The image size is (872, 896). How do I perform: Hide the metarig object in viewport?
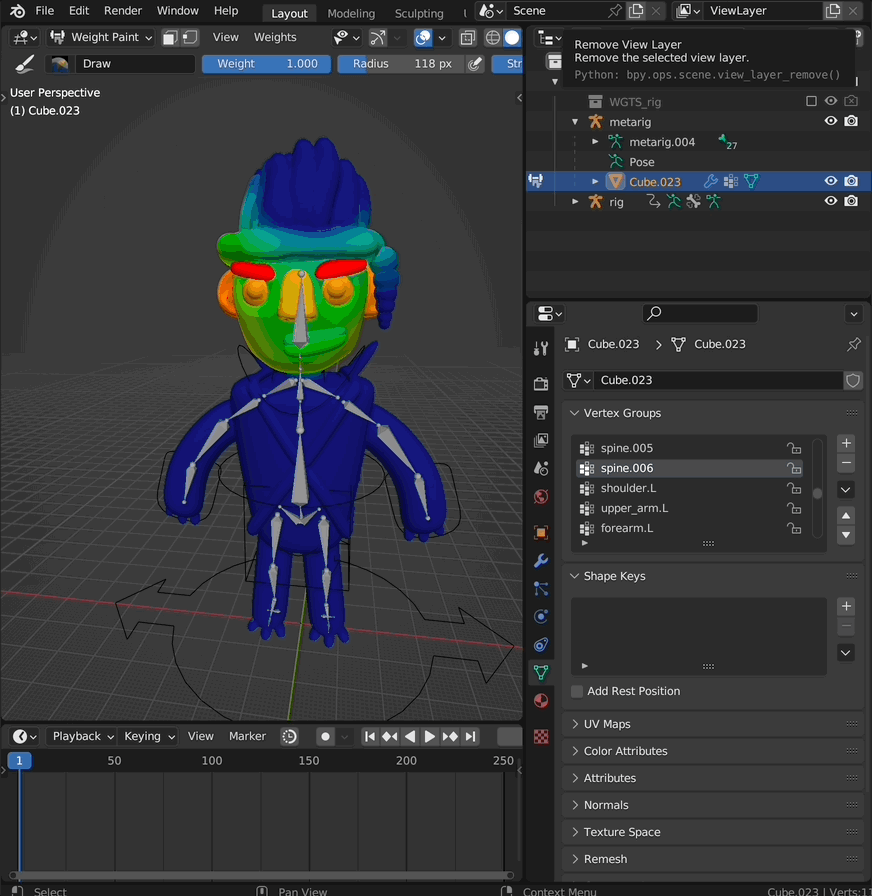[831, 121]
